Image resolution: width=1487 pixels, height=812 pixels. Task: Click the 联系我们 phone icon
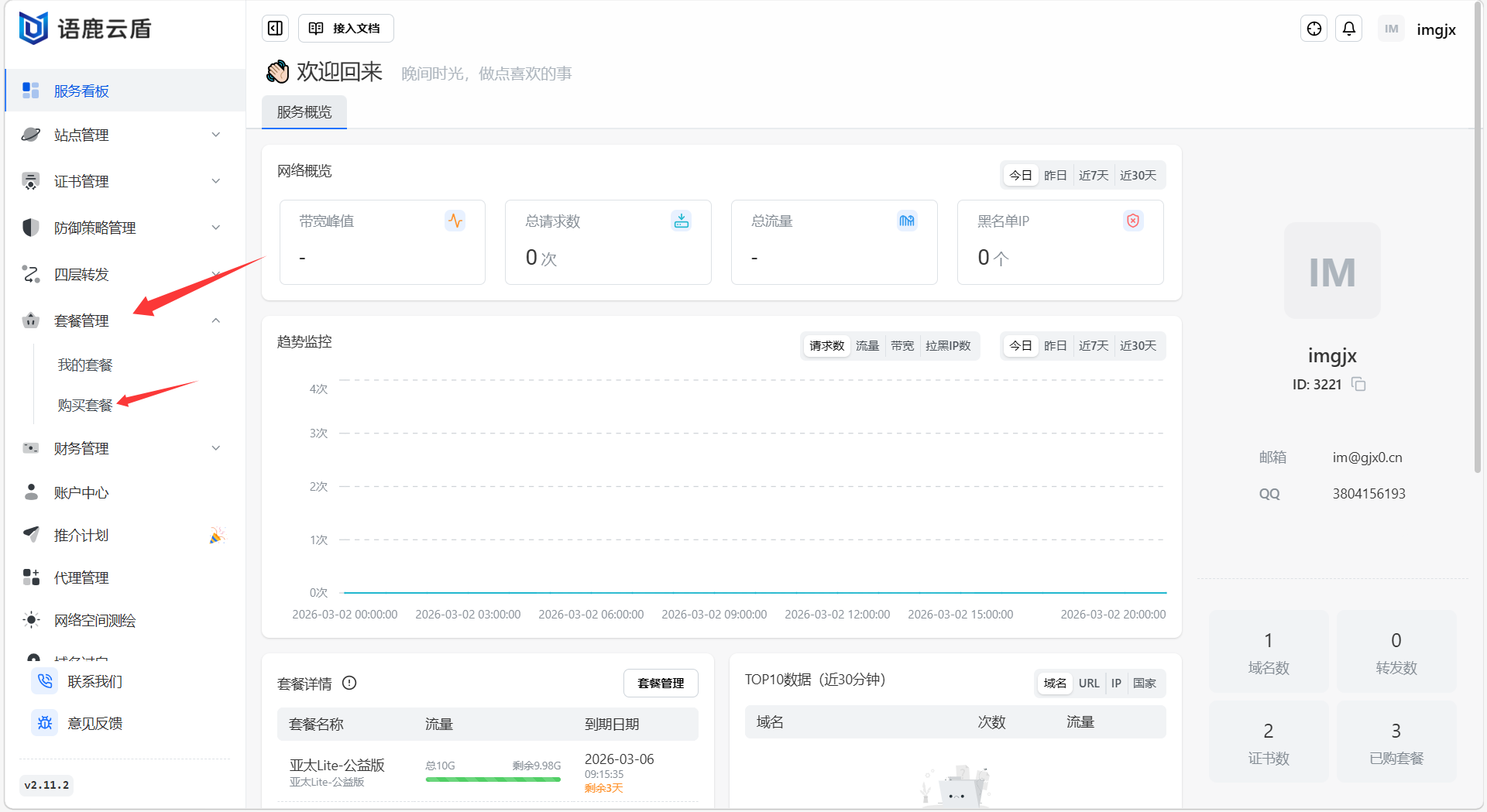click(45, 681)
